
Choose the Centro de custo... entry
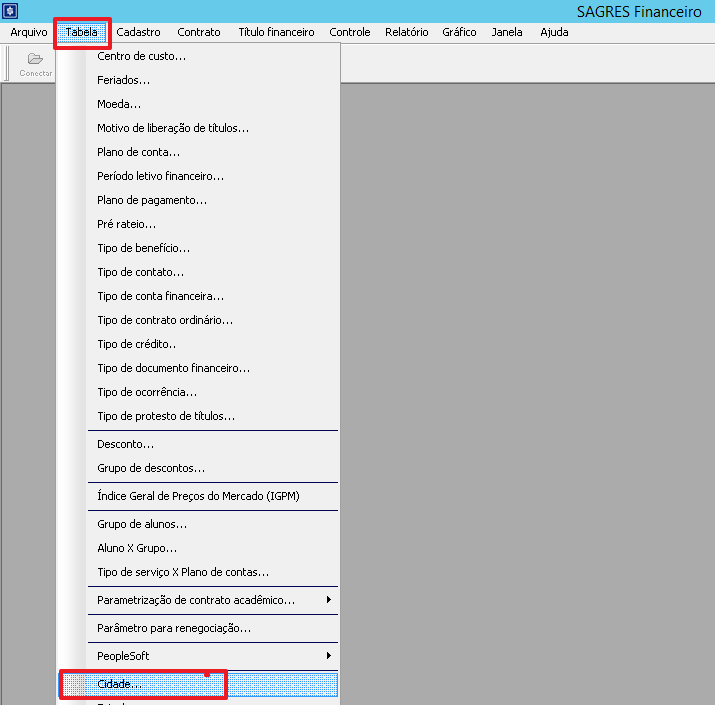(x=141, y=56)
